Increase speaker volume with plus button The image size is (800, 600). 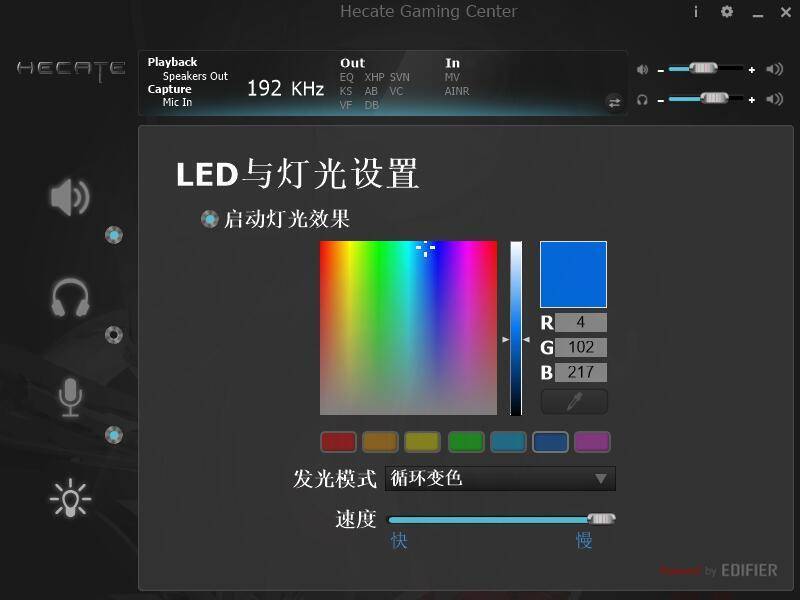click(x=752, y=70)
